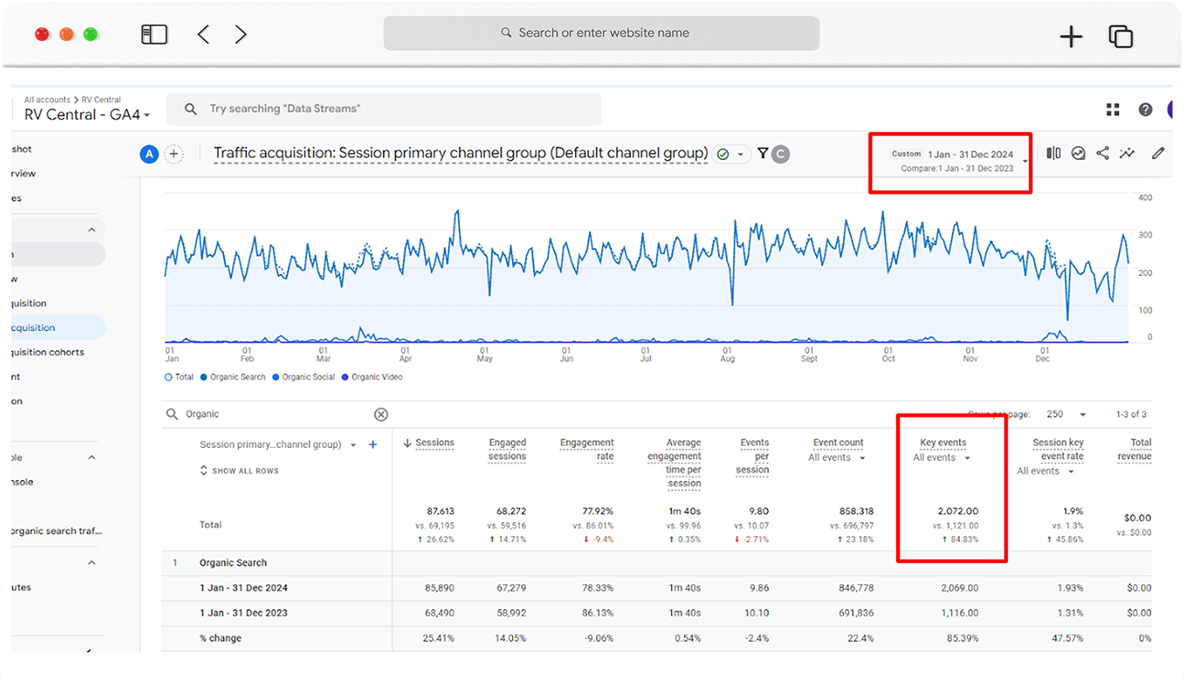Image resolution: width=1184 pixels, height=695 pixels.
Task: Click the All accounts breadcrumb link
Action: point(47,100)
